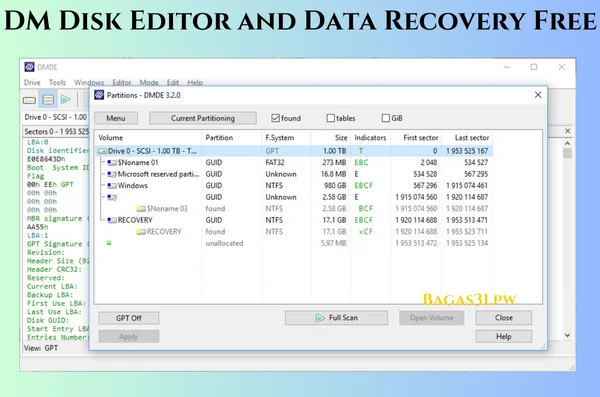Click the First sector column header

pos(416,138)
